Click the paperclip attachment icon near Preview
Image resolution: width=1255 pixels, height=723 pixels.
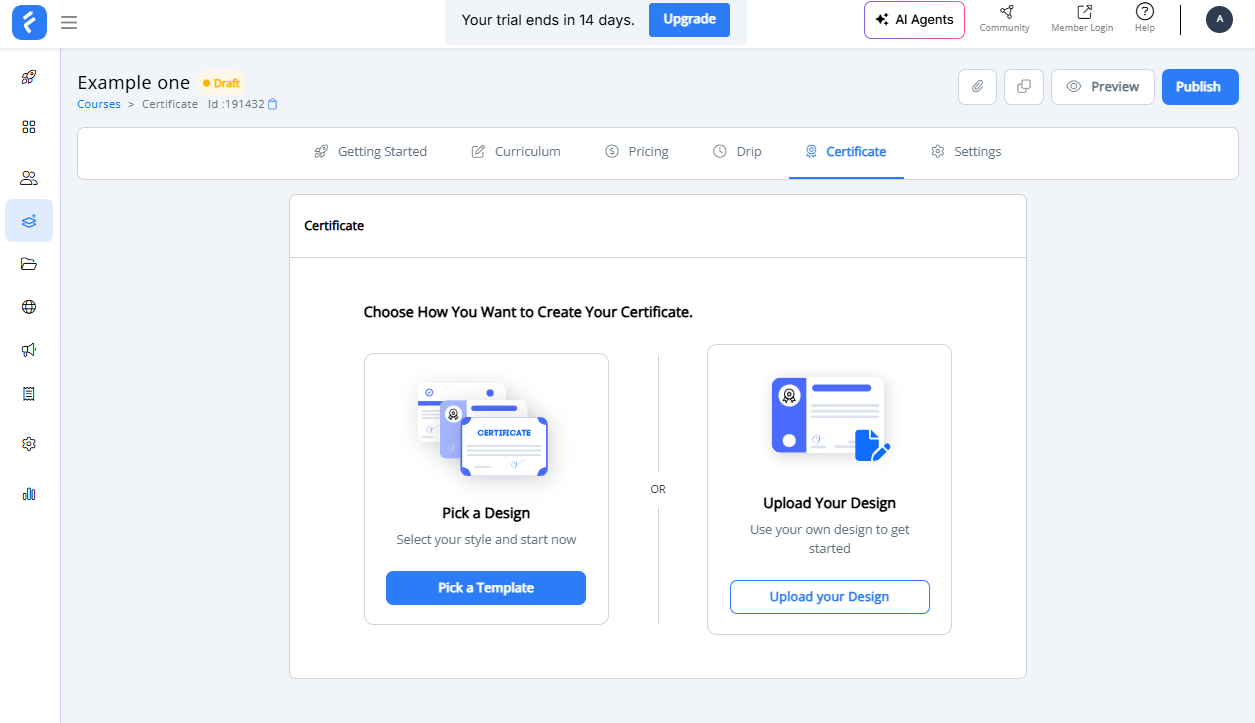[x=977, y=87]
